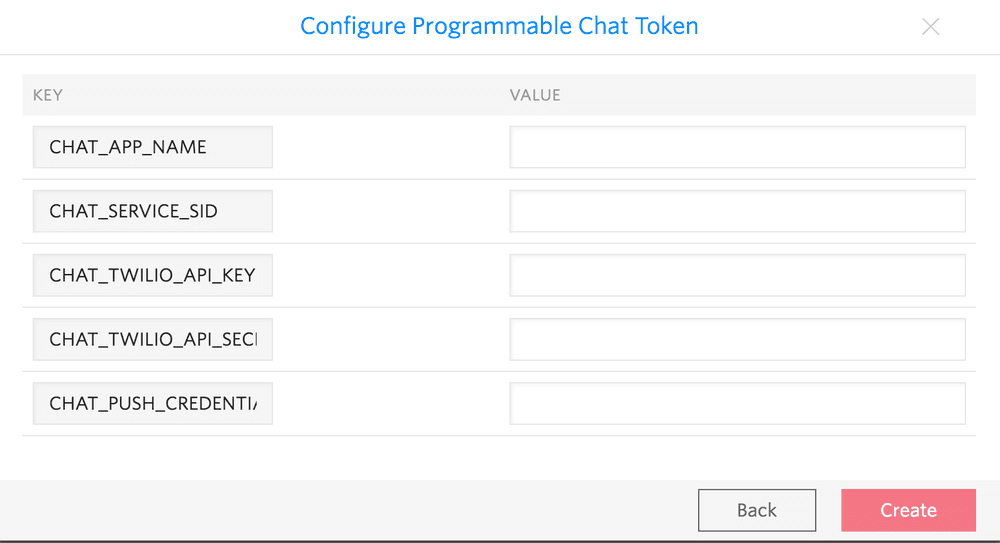1000x543 pixels.
Task: Click the KEY column header
Action: tap(48, 95)
